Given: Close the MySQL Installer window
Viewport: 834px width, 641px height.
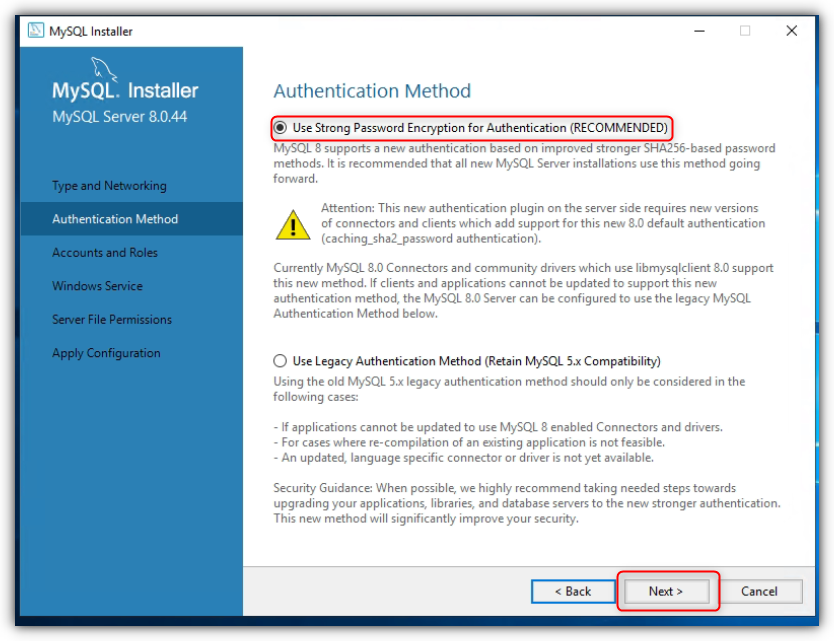Looking at the screenshot, I should pyautogui.click(x=791, y=31).
